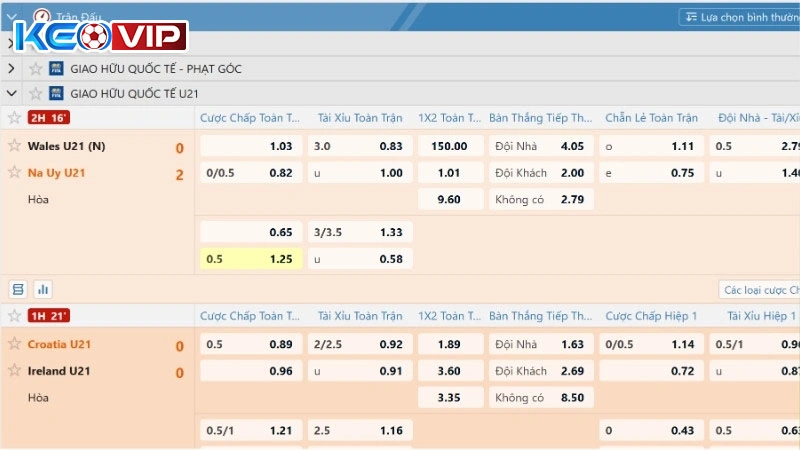Star the Ireland U21 team
This screenshot has height=450, width=800.
point(14,371)
